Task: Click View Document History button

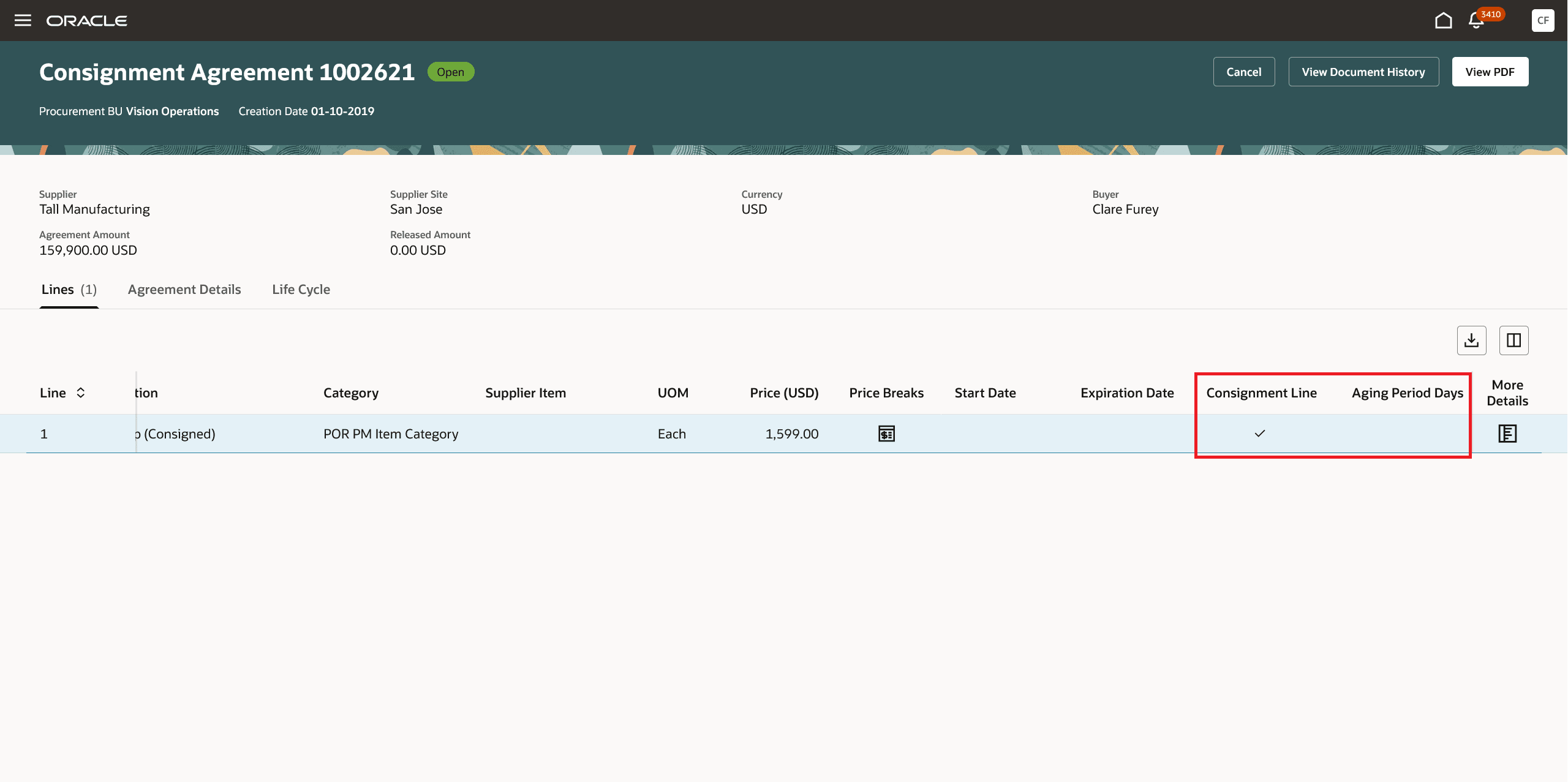Action: click(x=1363, y=72)
